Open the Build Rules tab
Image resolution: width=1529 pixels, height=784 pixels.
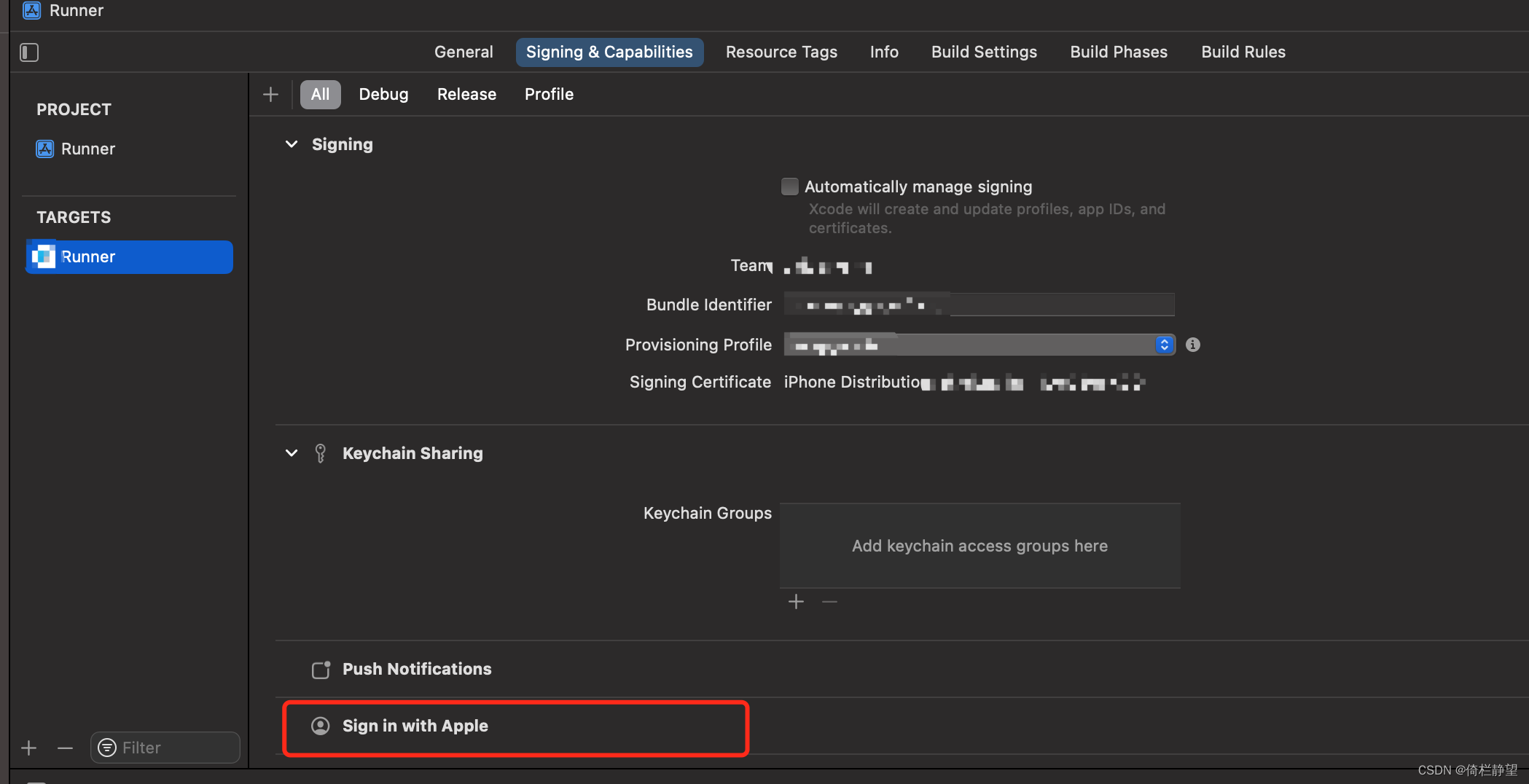(x=1243, y=52)
